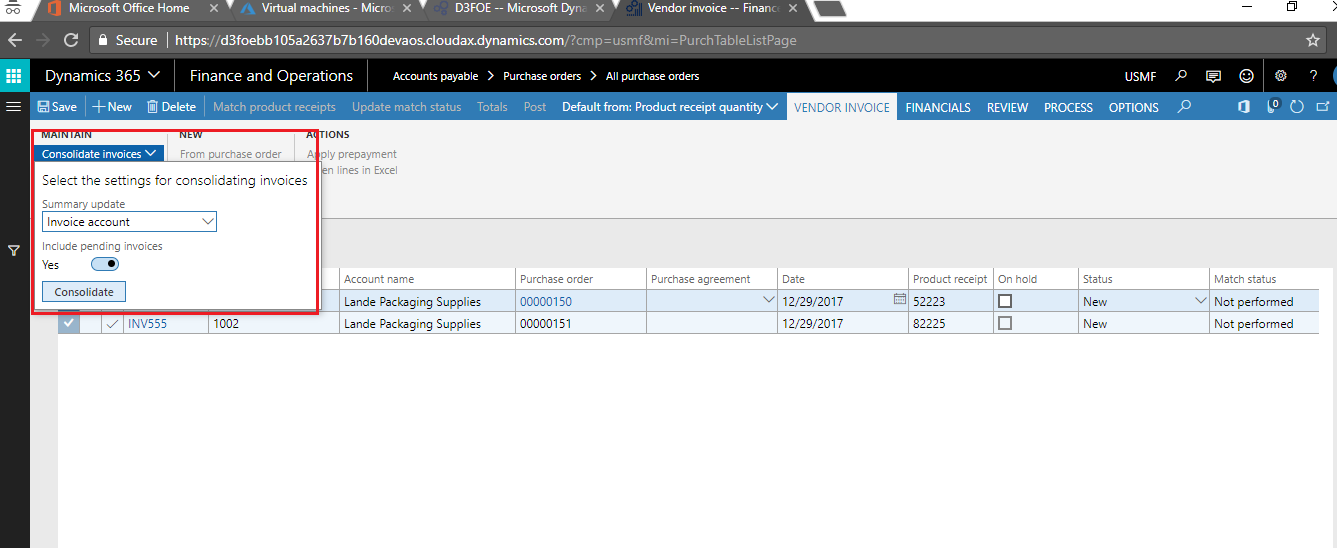Click the browser reload button
Viewport: 1337px width, 548px height.
click(x=71, y=41)
